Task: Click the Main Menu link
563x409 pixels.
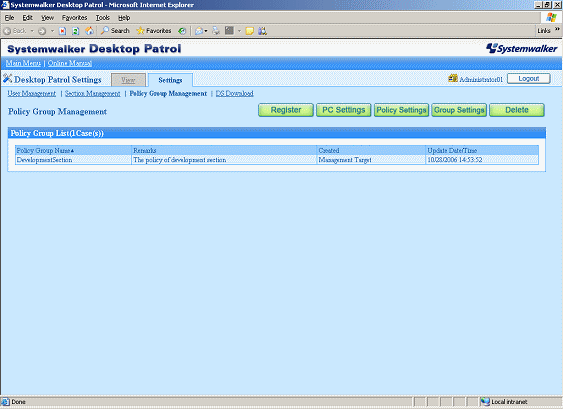Action: 23,63
